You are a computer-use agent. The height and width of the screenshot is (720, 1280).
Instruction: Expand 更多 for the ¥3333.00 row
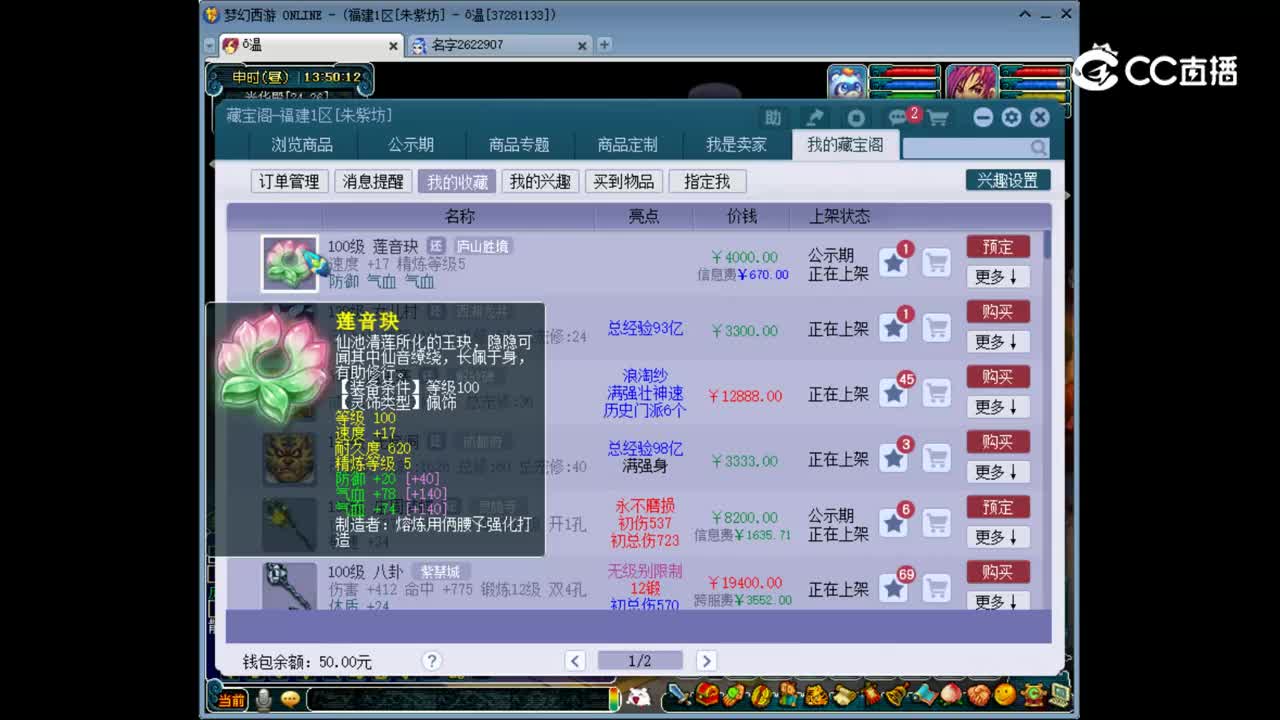click(998, 472)
